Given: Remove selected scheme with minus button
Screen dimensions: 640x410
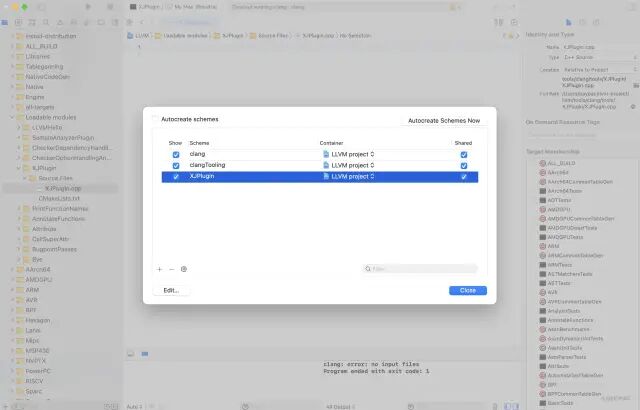Looking at the screenshot, I should point(171,269).
